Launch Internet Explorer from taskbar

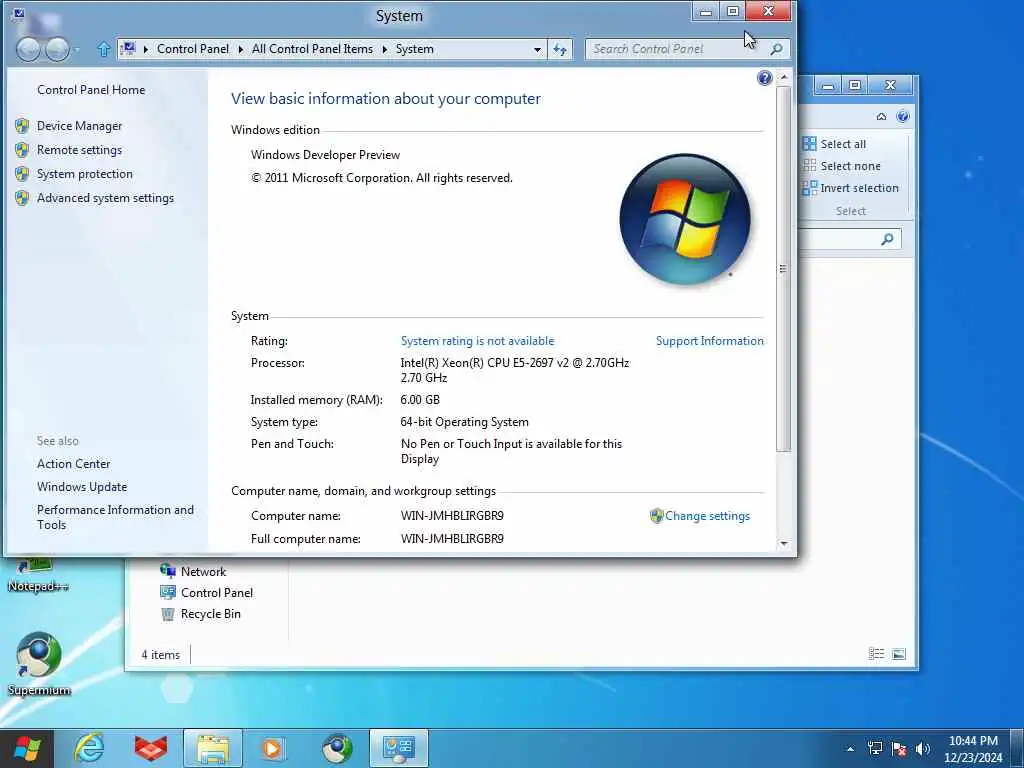(89, 748)
